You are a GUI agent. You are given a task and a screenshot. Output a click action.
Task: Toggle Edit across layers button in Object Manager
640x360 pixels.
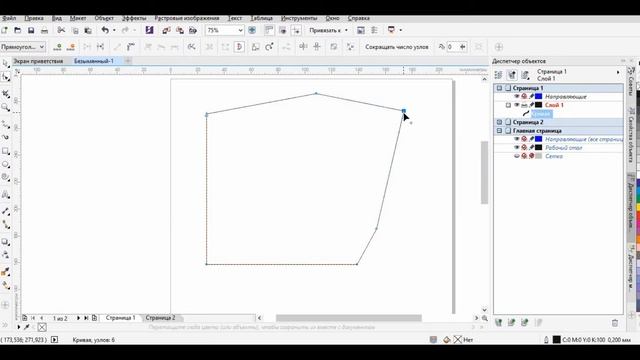pyautogui.click(x=512, y=75)
